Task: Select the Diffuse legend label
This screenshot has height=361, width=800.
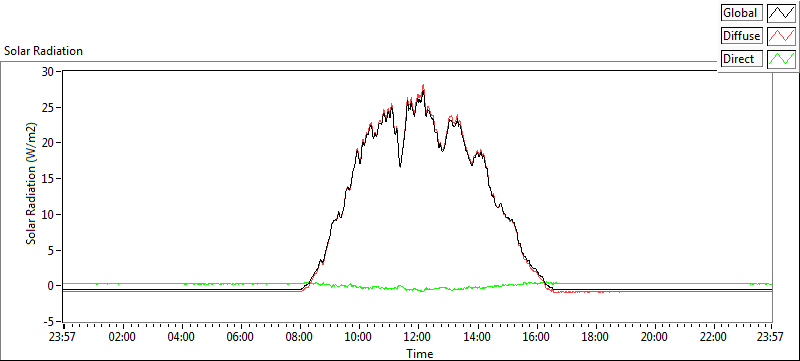Action: pyautogui.click(x=742, y=36)
